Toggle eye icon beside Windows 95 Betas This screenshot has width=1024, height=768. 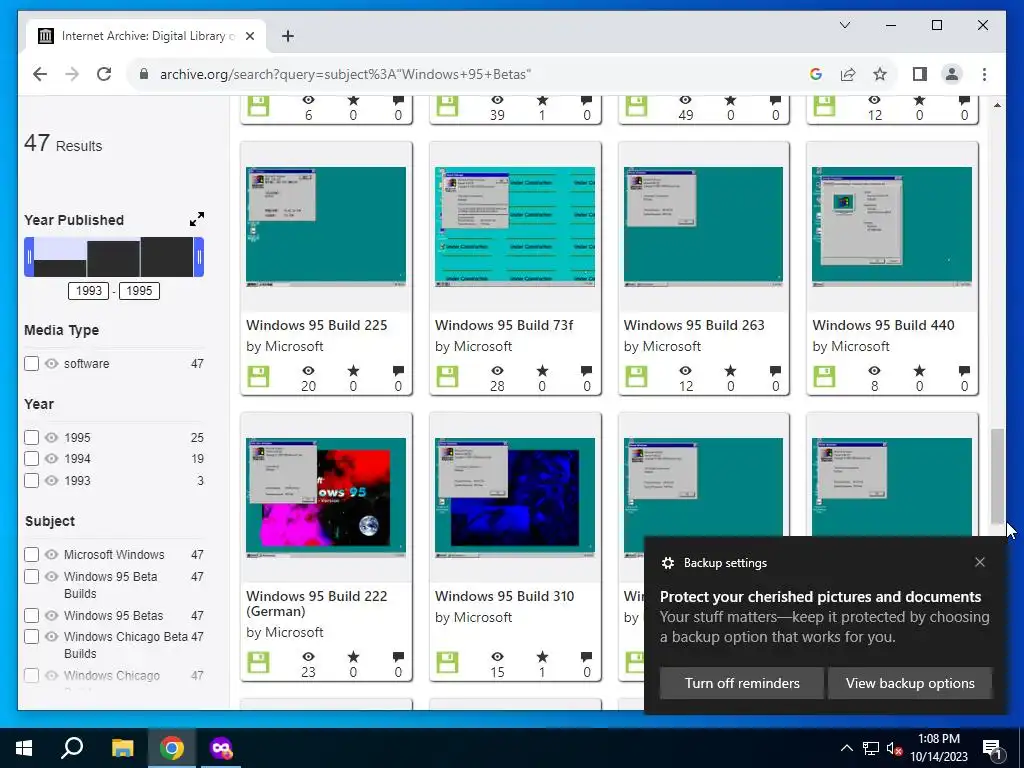click(x=52, y=616)
